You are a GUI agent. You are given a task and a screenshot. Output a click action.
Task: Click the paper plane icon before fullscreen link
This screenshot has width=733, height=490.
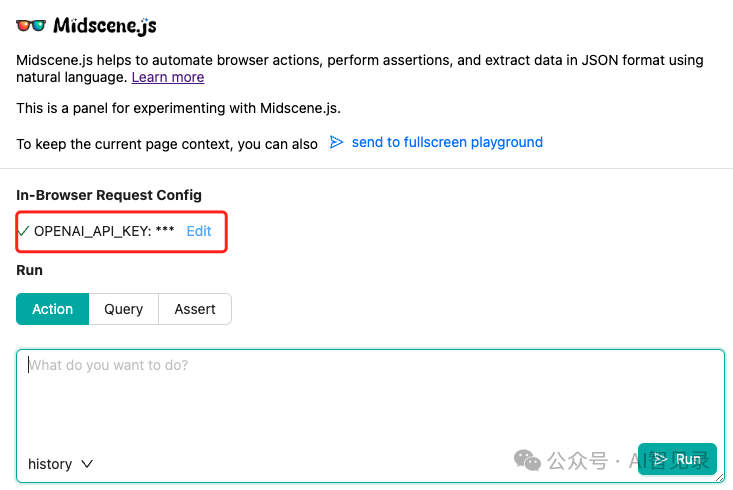tap(337, 143)
